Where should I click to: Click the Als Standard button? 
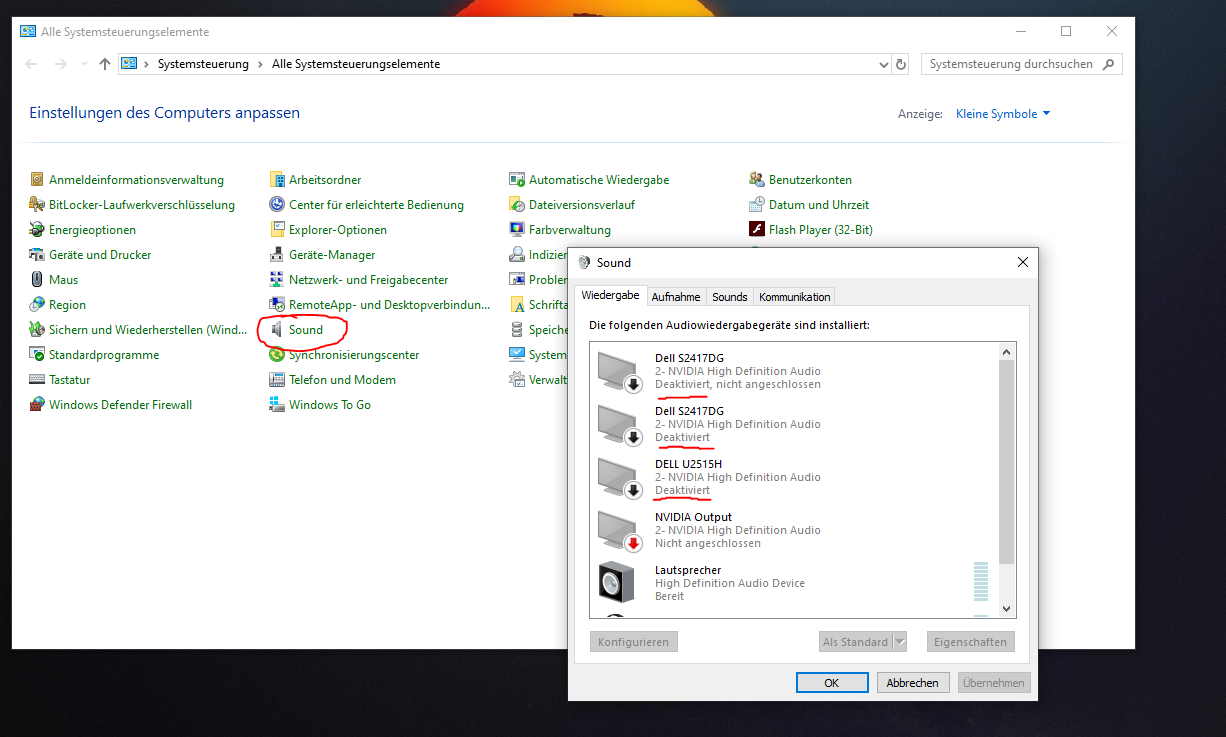(x=855, y=642)
